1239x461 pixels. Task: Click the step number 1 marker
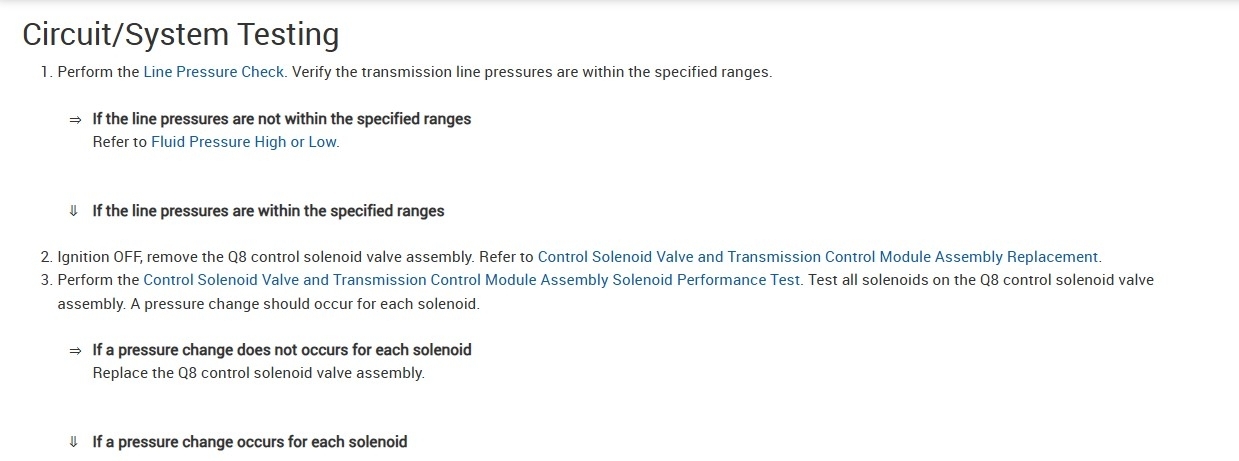46,72
